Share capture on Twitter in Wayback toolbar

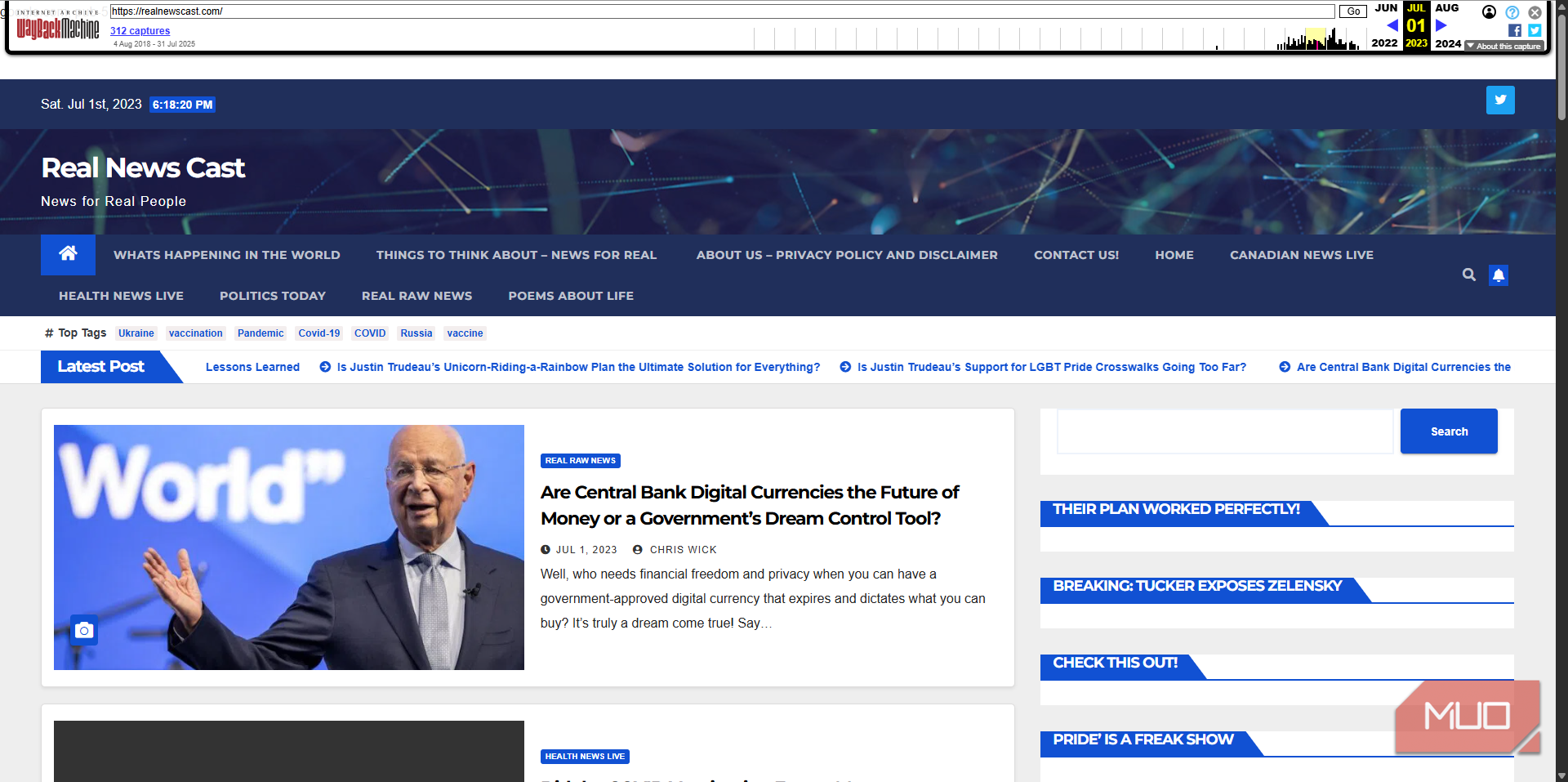tap(1535, 30)
